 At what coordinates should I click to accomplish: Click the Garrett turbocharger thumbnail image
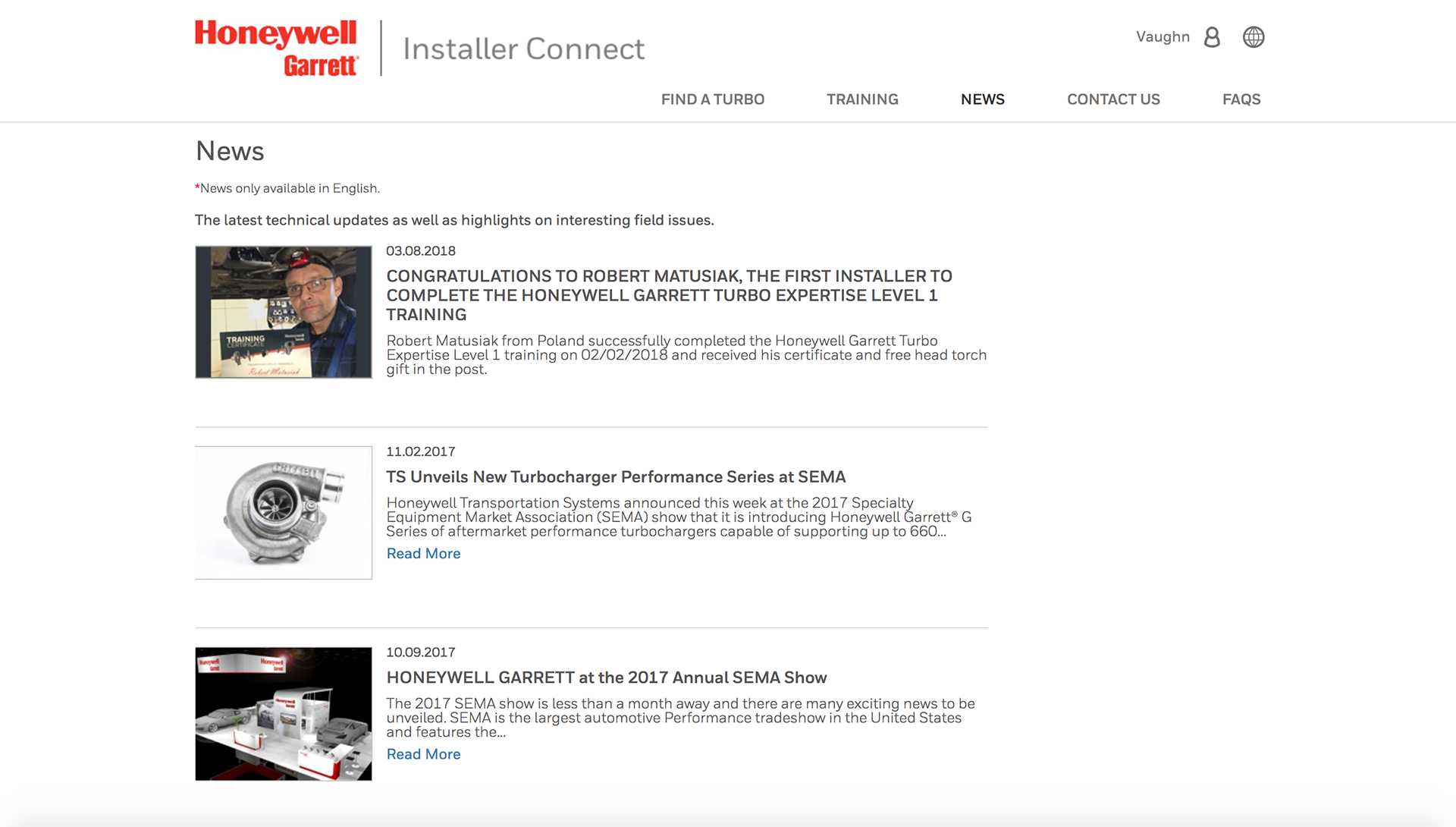(x=284, y=513)
